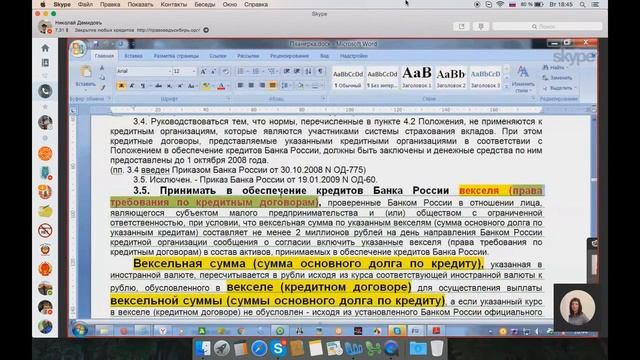Image resolution: width=640 pixels, height=360 pixels.
Task: Switch to the Надстройки ribbon tab
Action: tap(353, 56)
